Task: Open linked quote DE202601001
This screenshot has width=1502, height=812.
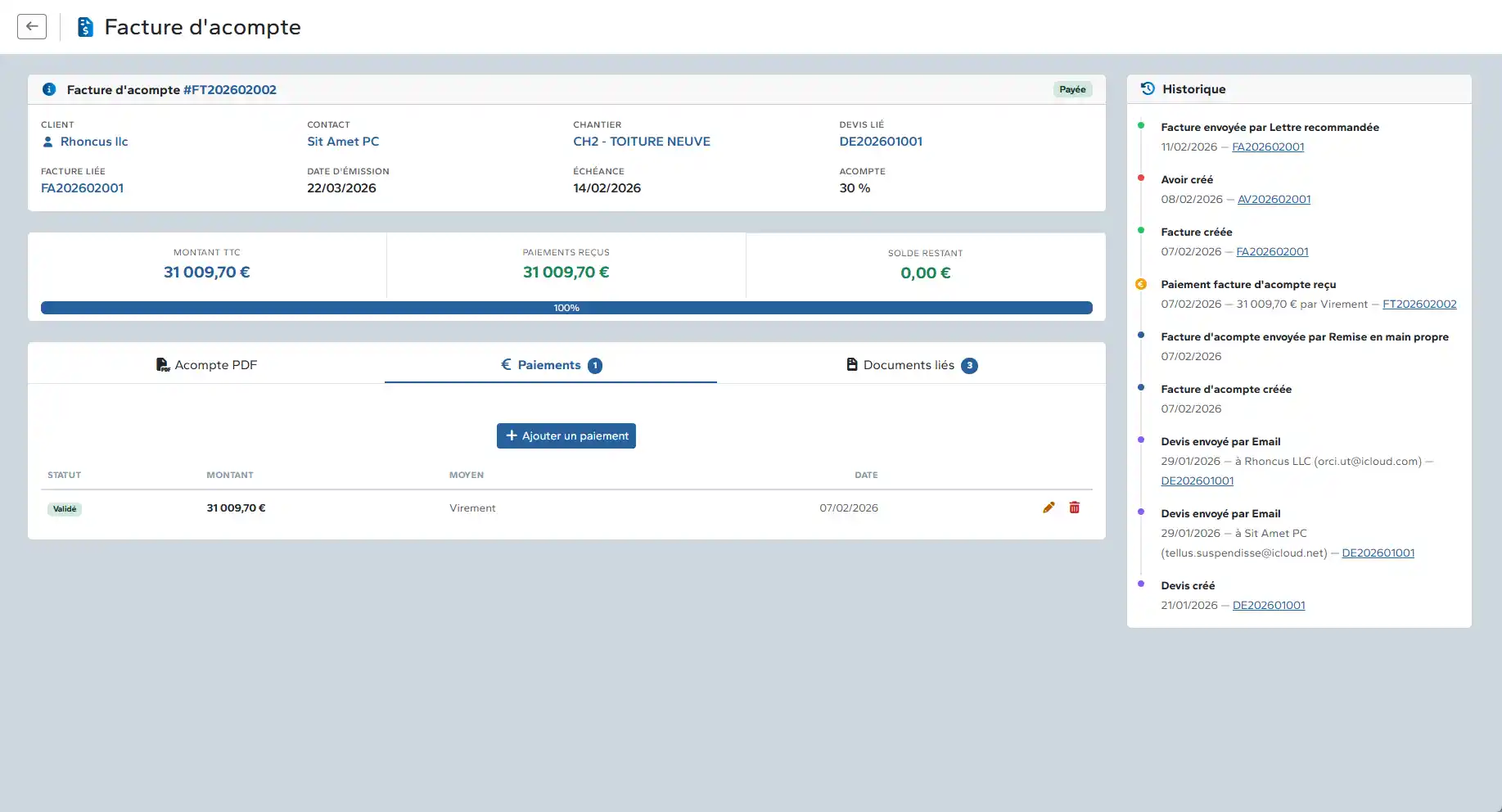Action: 881,142
